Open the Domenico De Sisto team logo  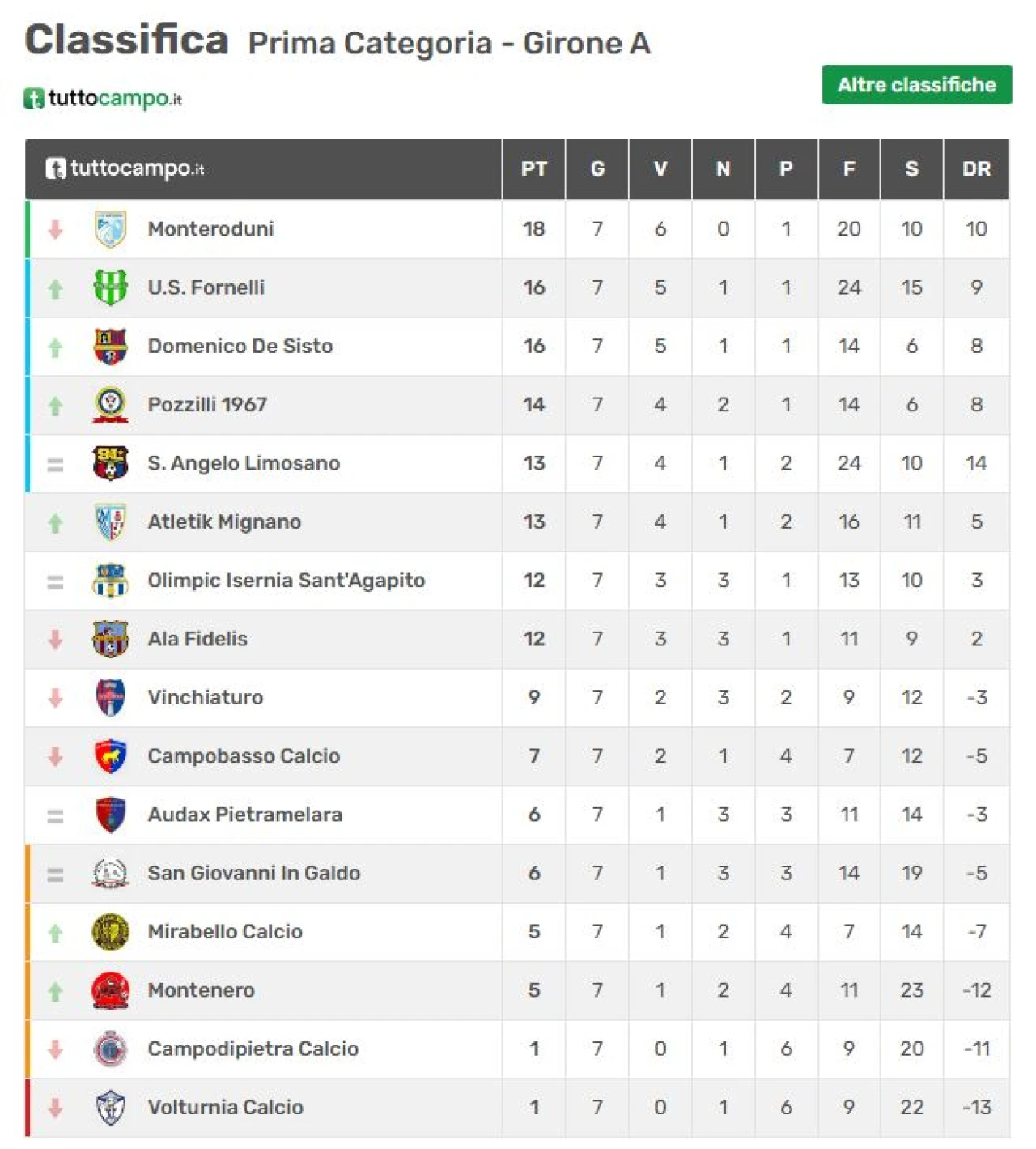tap(110, 347)
